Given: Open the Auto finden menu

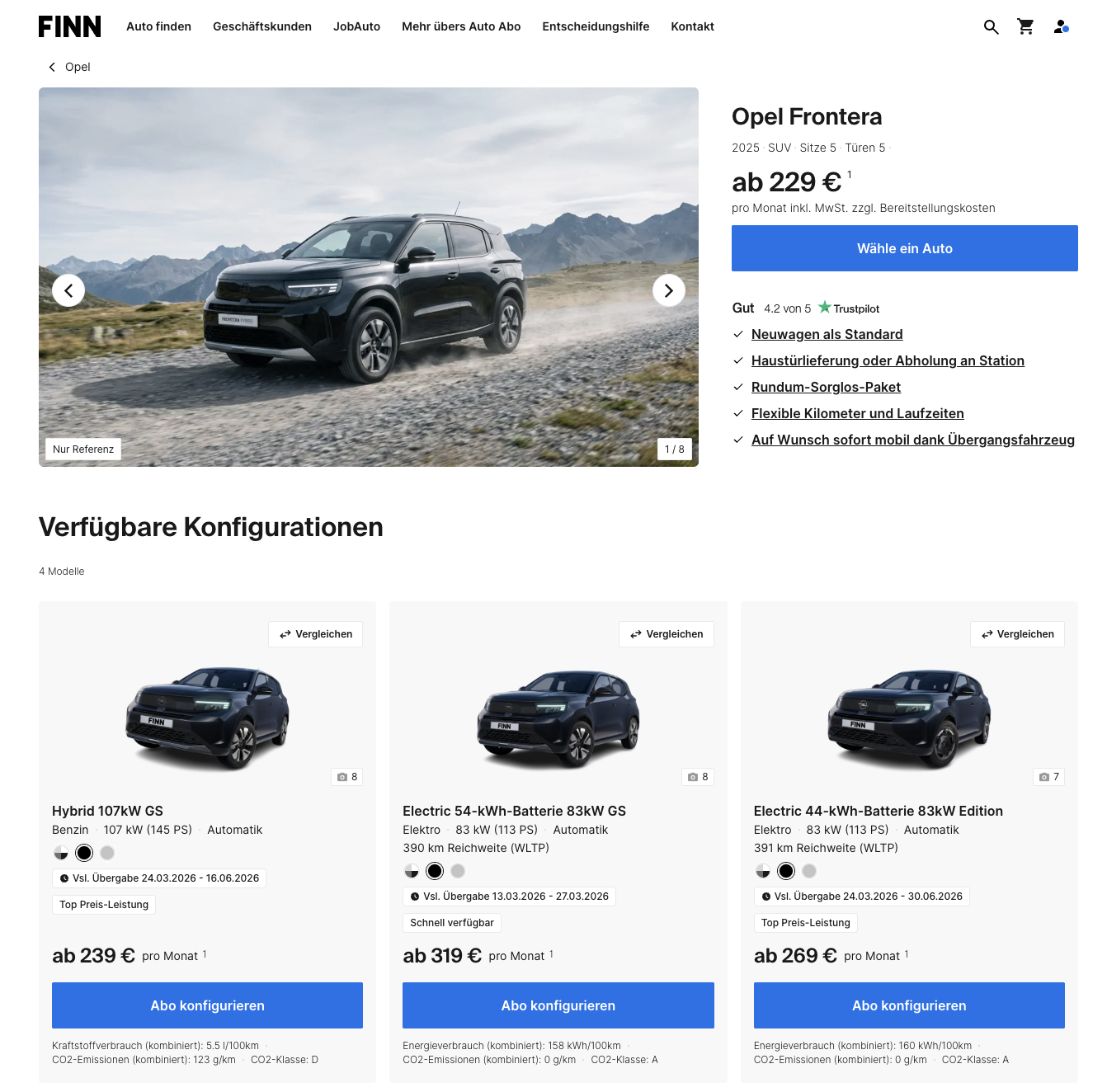Looking at the screenshot, I should (158, 26).
